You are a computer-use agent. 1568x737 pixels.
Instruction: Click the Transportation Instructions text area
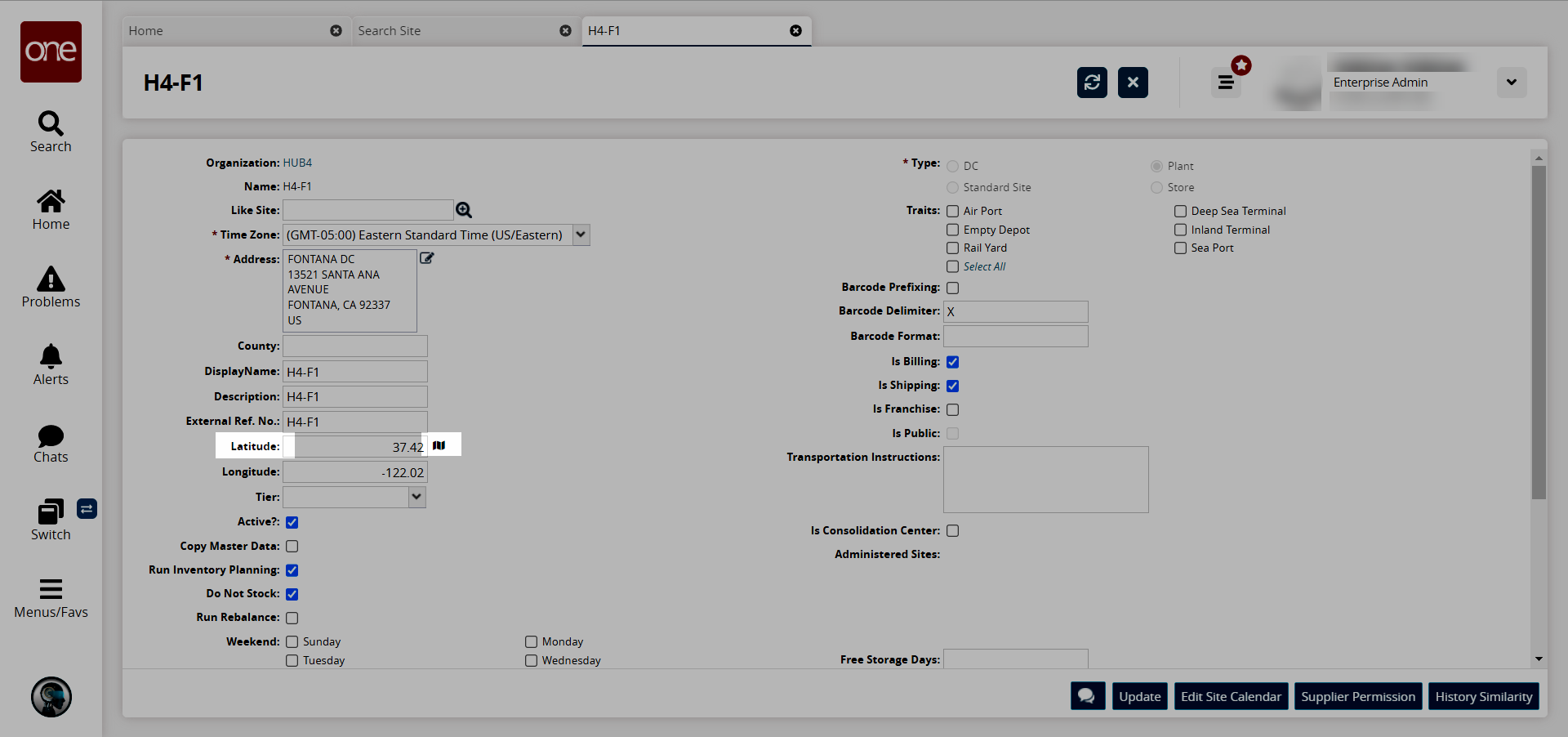click(x=1046, y=480)
